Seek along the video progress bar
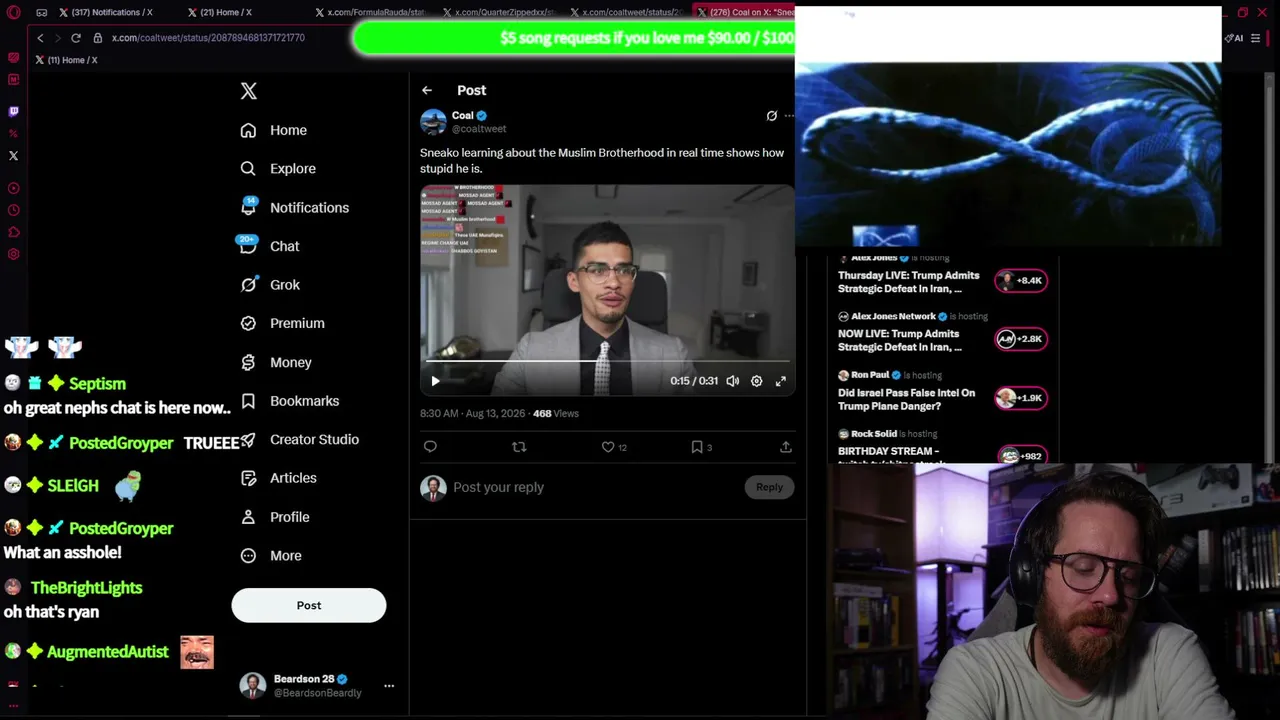Viewport: 1280px width, 720px height. click(608, 361)
